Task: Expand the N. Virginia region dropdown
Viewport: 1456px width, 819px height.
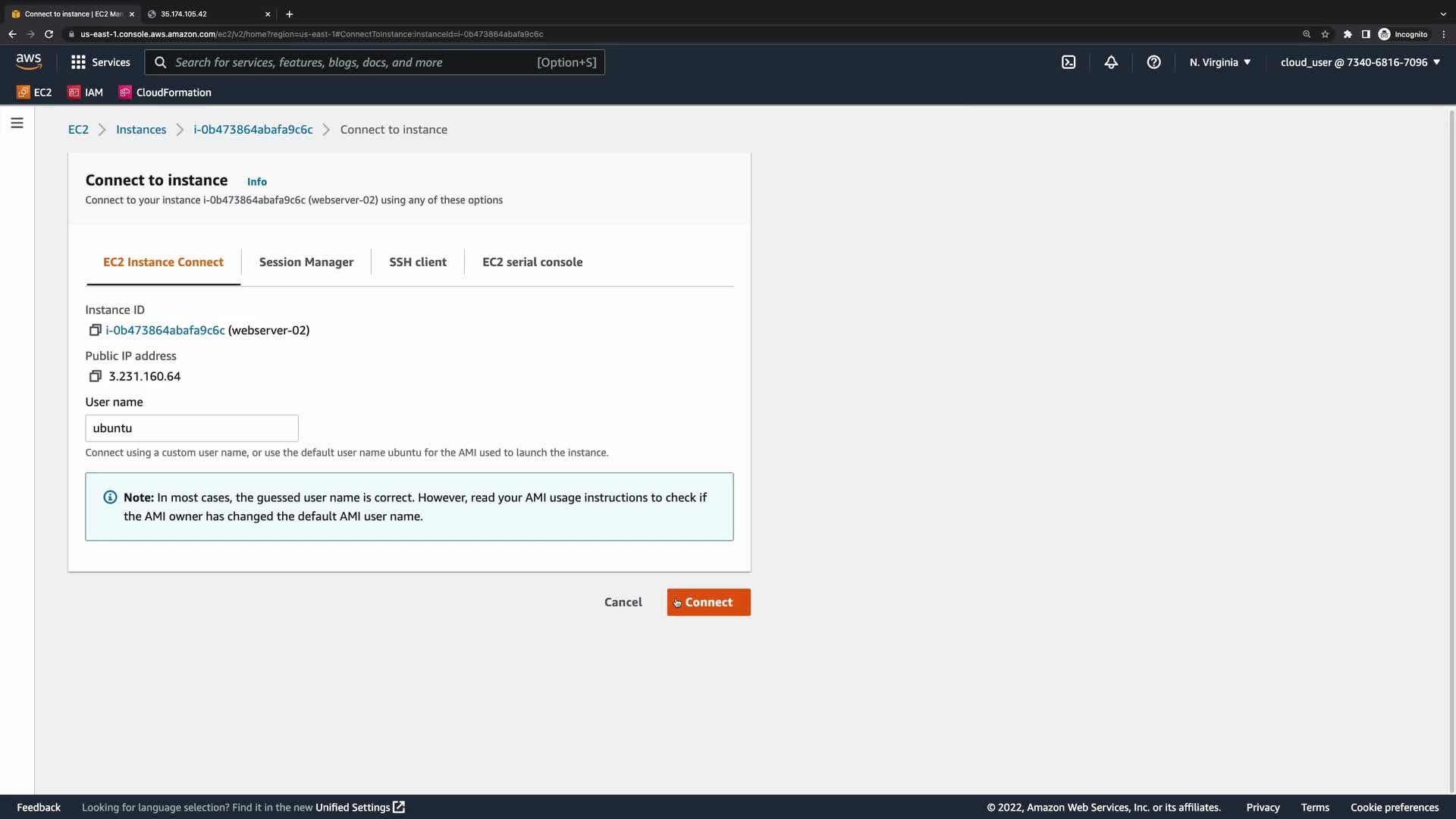Action: tap(1219, 62)
